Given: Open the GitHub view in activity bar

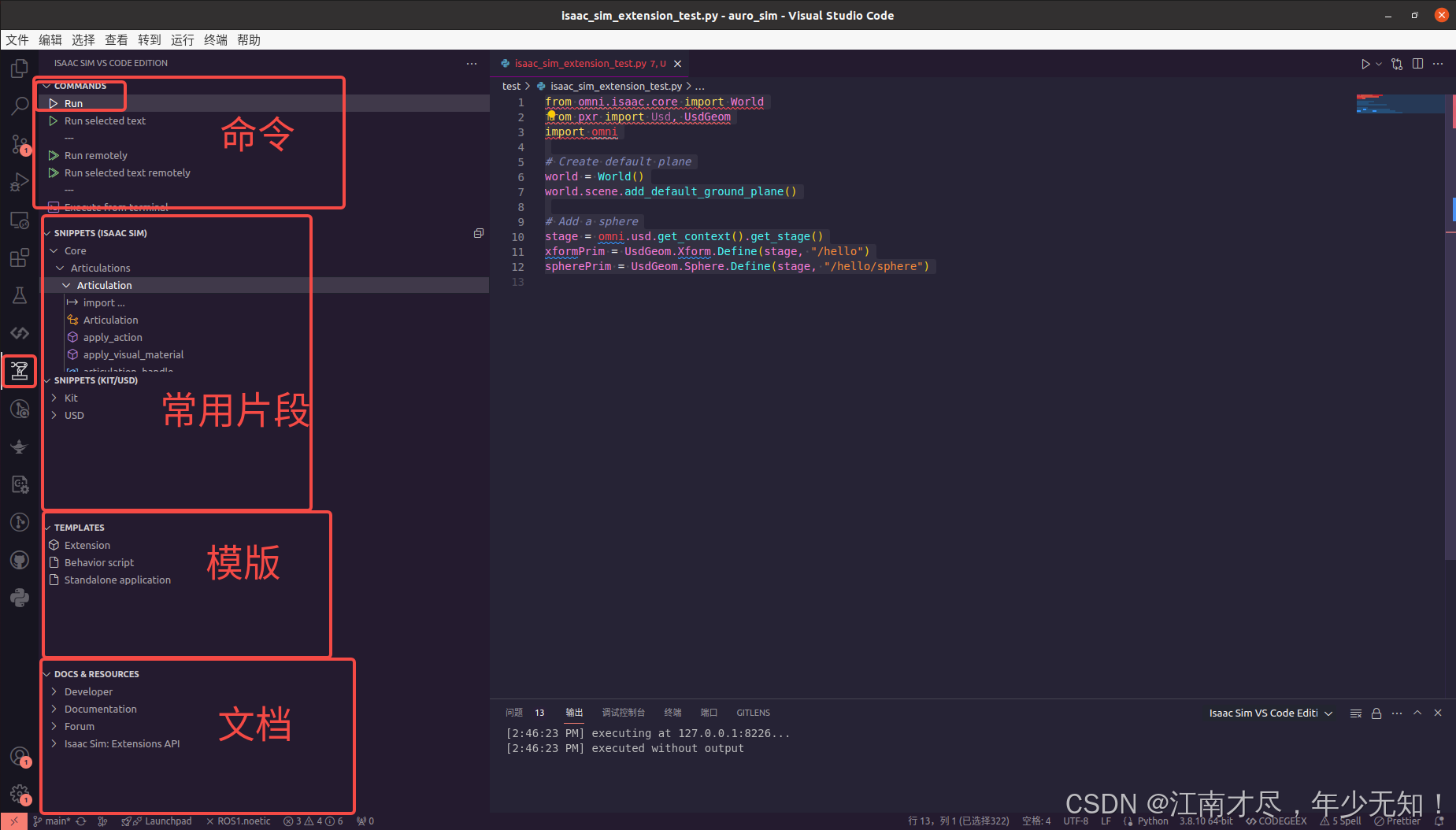Looking at the screenshot, I should pyautogui.click(x=20, y=560).
